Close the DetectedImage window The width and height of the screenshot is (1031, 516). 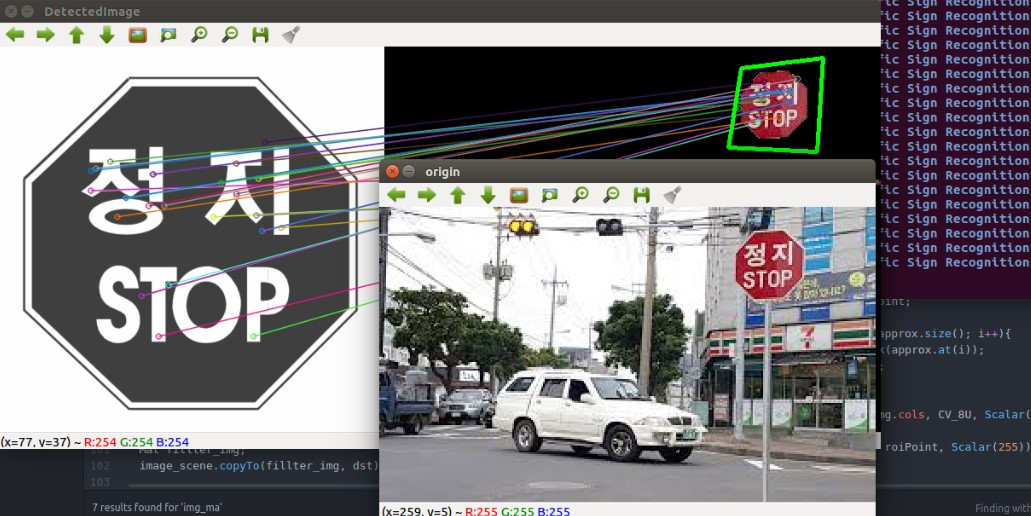pos(11,11)
